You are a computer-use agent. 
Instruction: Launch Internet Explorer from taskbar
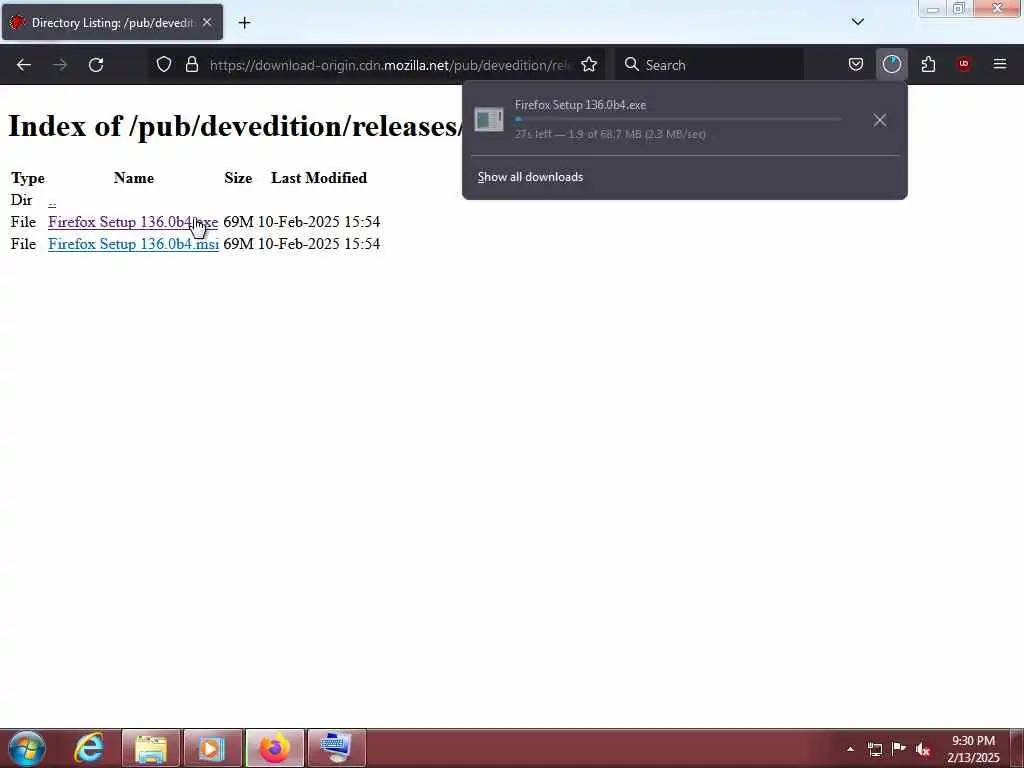coord(89,748)
